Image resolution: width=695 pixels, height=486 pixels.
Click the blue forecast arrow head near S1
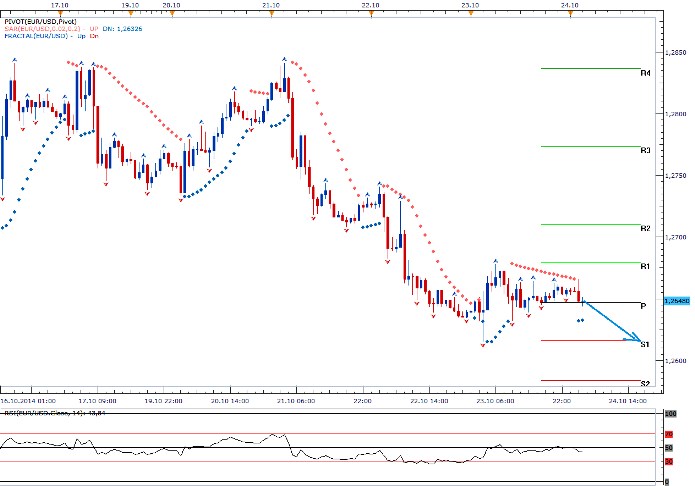pyautogui.click(x=636, y=340)
